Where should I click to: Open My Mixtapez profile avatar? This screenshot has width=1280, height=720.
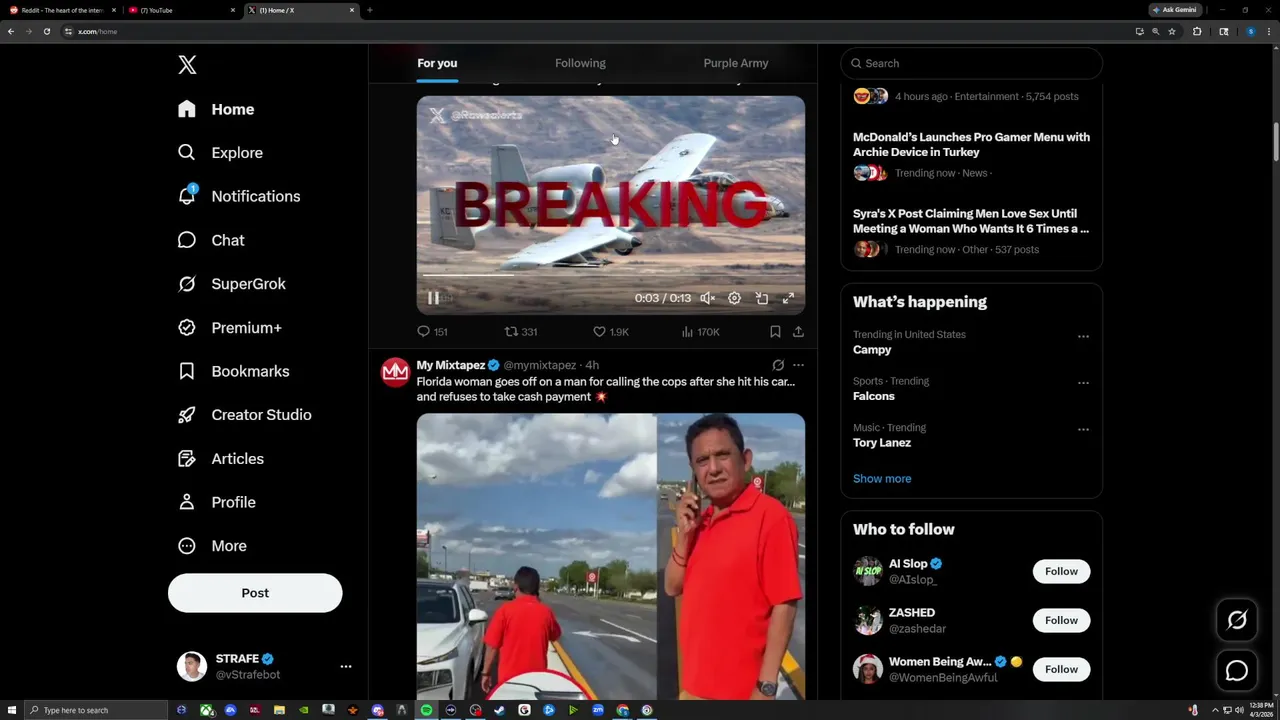point(396,373)
